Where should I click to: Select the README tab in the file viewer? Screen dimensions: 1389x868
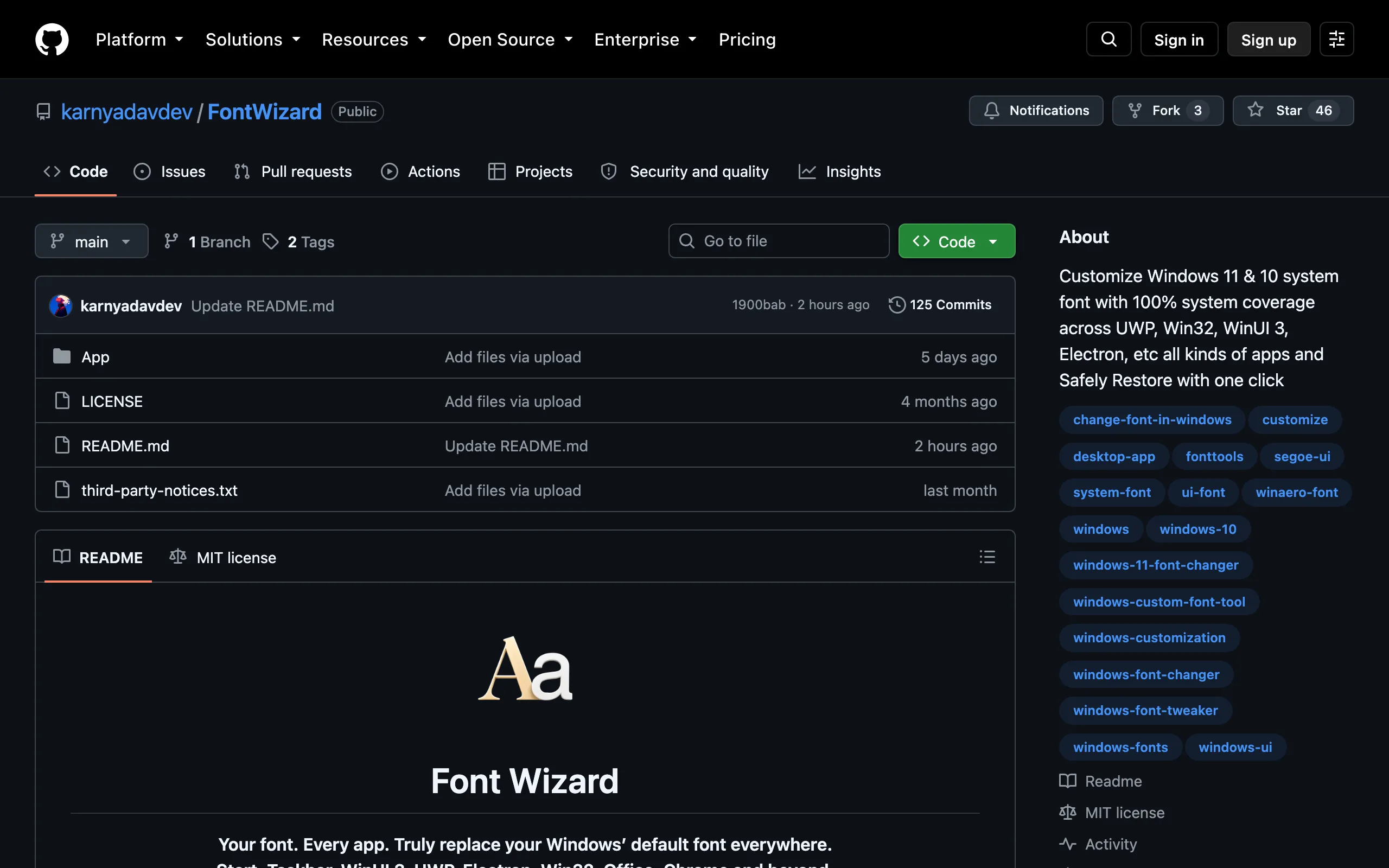pyautogui.click(x=98, y=558)
